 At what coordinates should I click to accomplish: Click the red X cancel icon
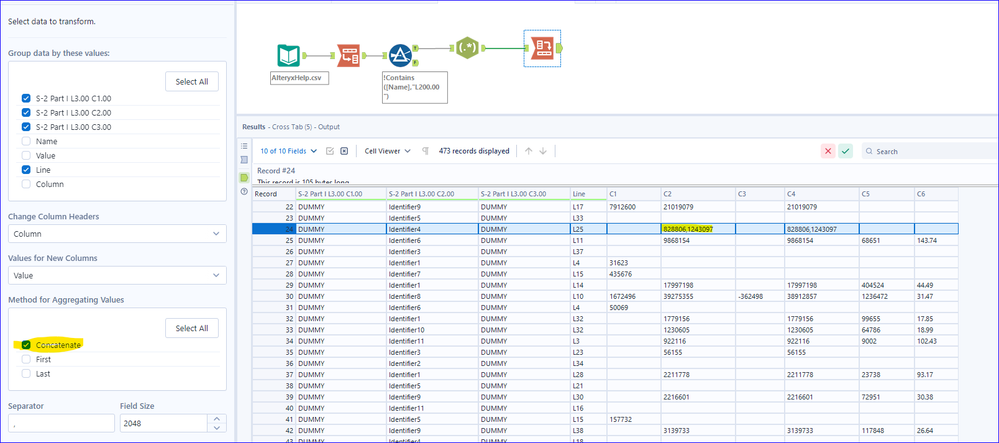[828, 151]
